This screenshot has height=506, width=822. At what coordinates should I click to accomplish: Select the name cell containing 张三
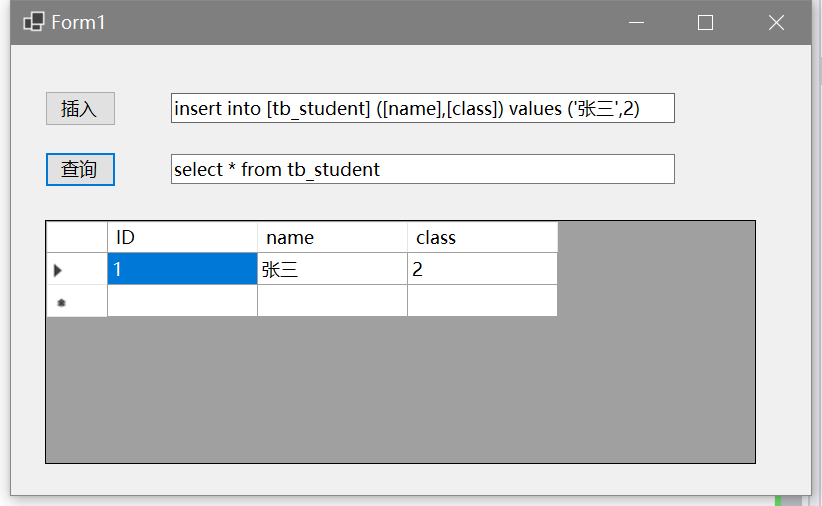(x=332, y=269)
